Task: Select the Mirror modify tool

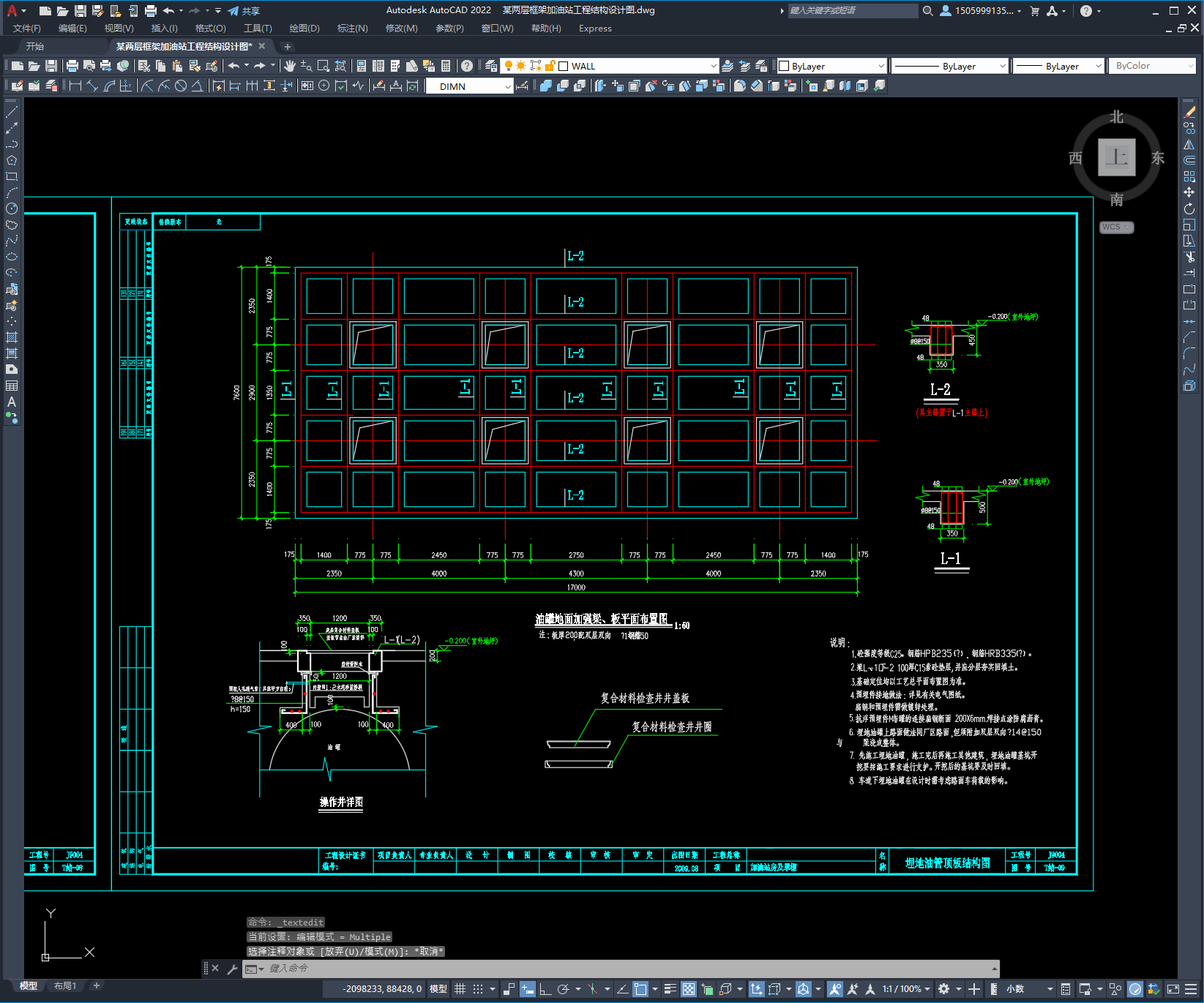Action: pos(1189,145)
